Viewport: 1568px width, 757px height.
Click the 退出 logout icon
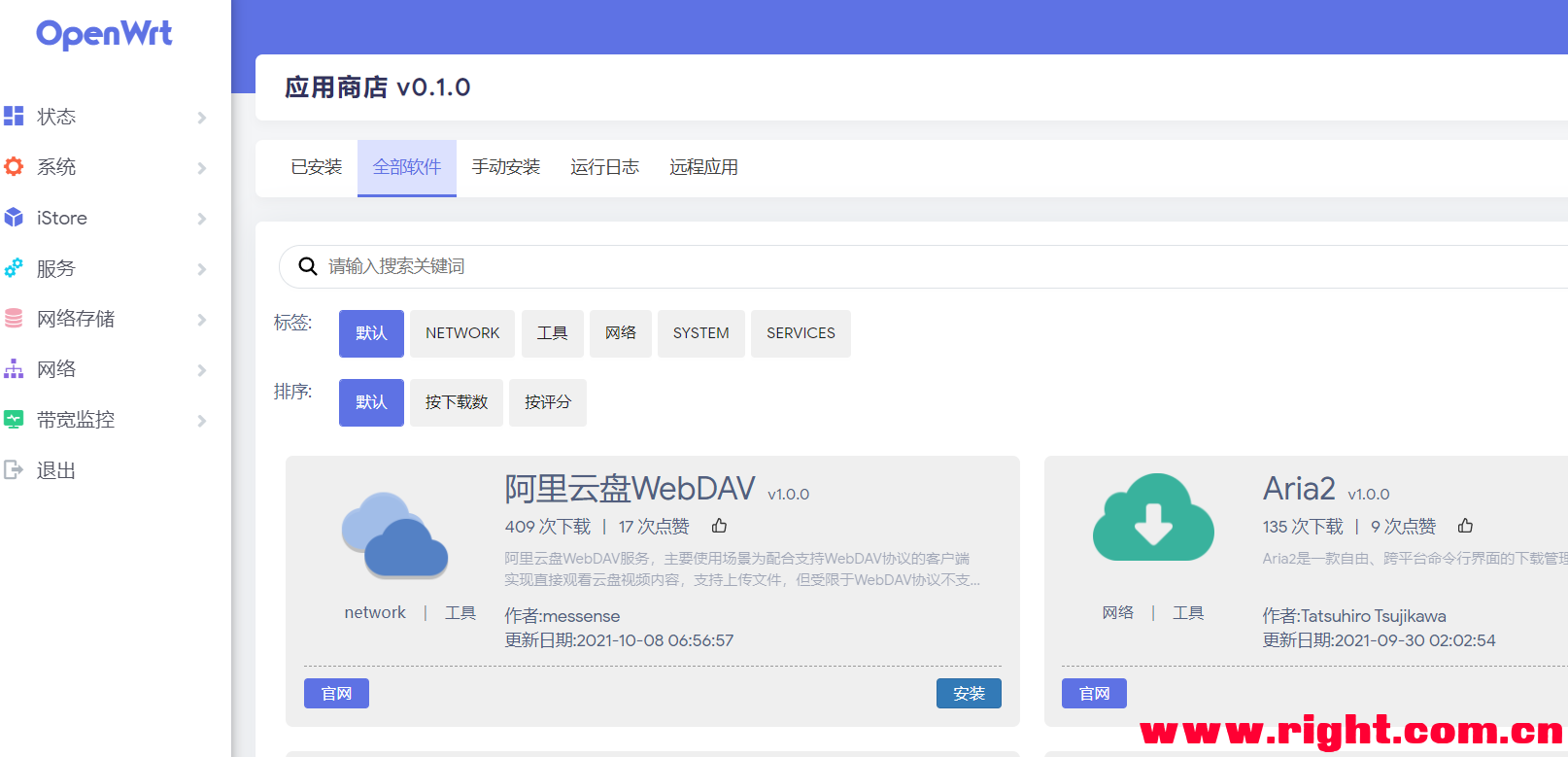[14, 470]
